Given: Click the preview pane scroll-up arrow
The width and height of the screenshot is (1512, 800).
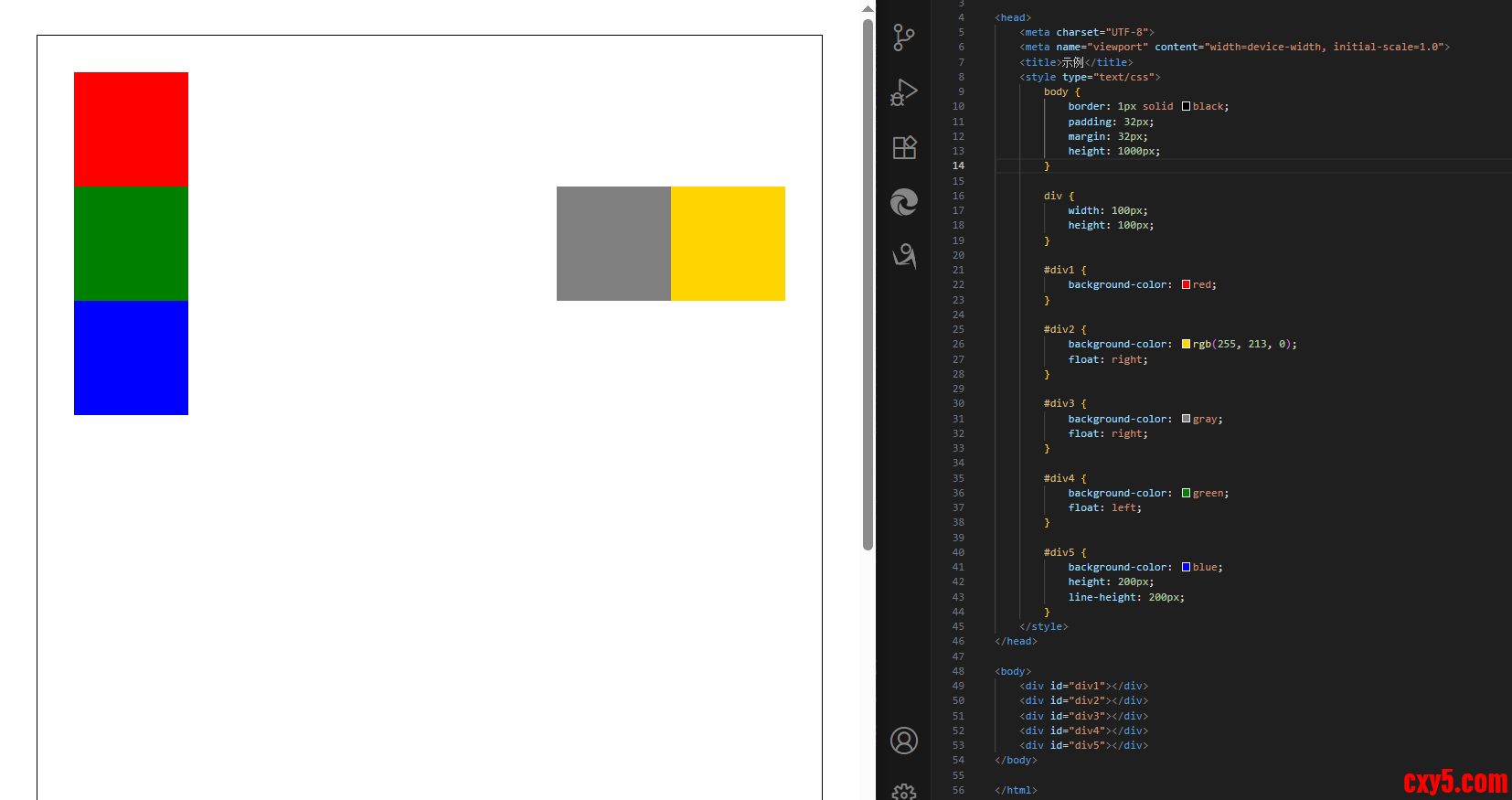Looking at the screenshot, I should pos(868,9).
